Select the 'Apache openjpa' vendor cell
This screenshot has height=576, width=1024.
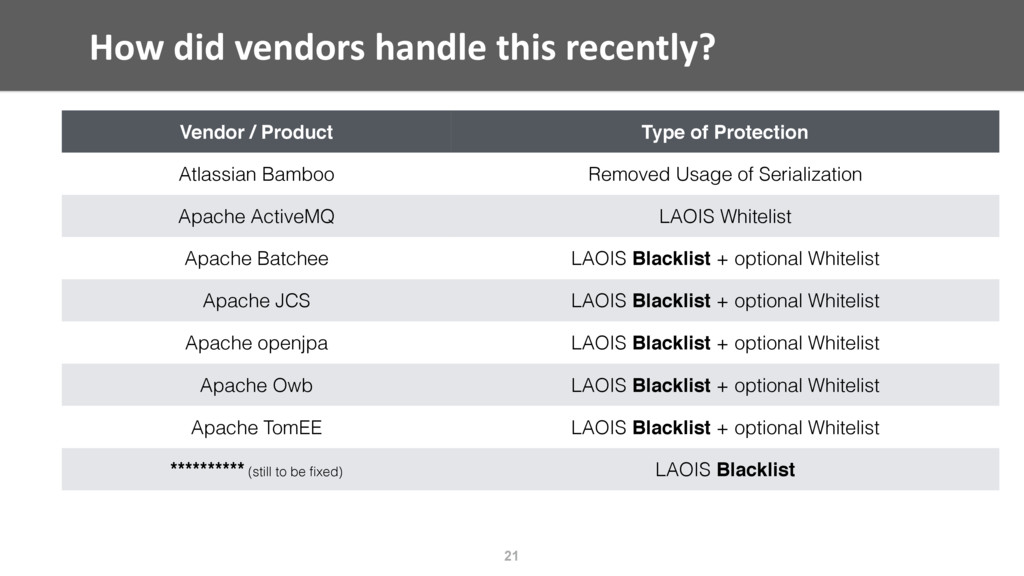pyautogui.click(x=256, y=343)
